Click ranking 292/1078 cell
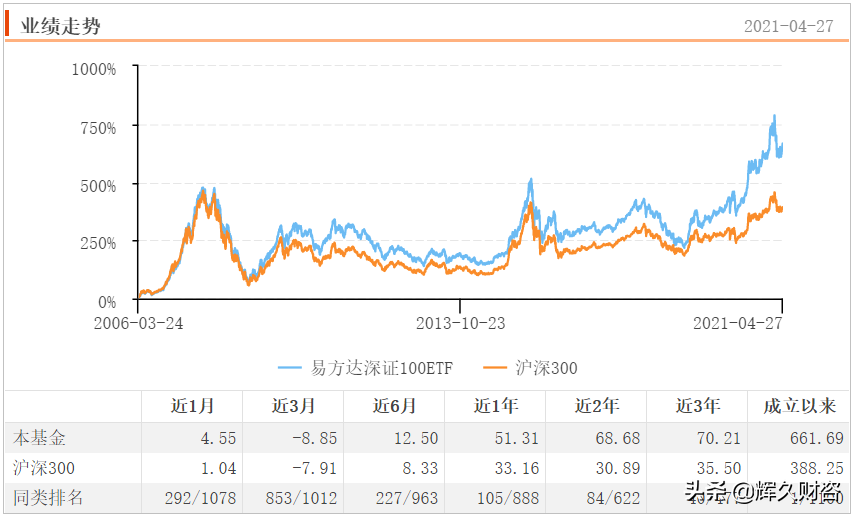Image resolution: width=856 pixels, height=517 pixels. (200, 498)
